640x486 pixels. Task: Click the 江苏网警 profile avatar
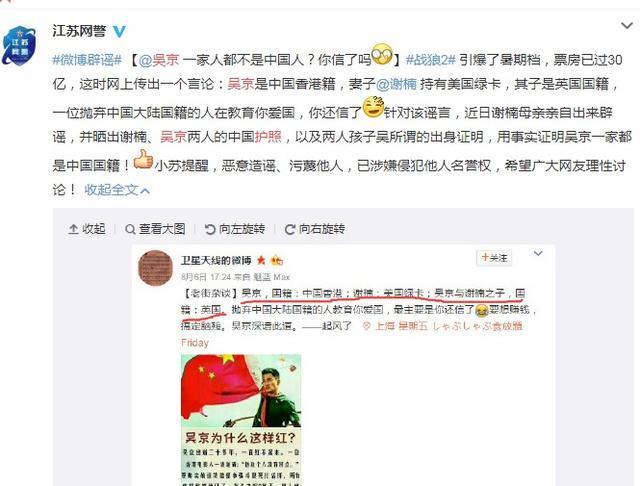[19, 45]
